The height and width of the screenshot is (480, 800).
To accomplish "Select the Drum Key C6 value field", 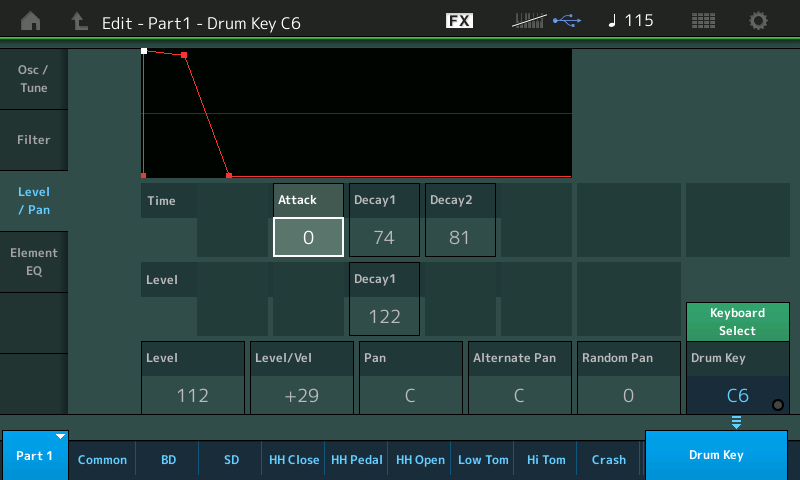I will tap(736, 395).
